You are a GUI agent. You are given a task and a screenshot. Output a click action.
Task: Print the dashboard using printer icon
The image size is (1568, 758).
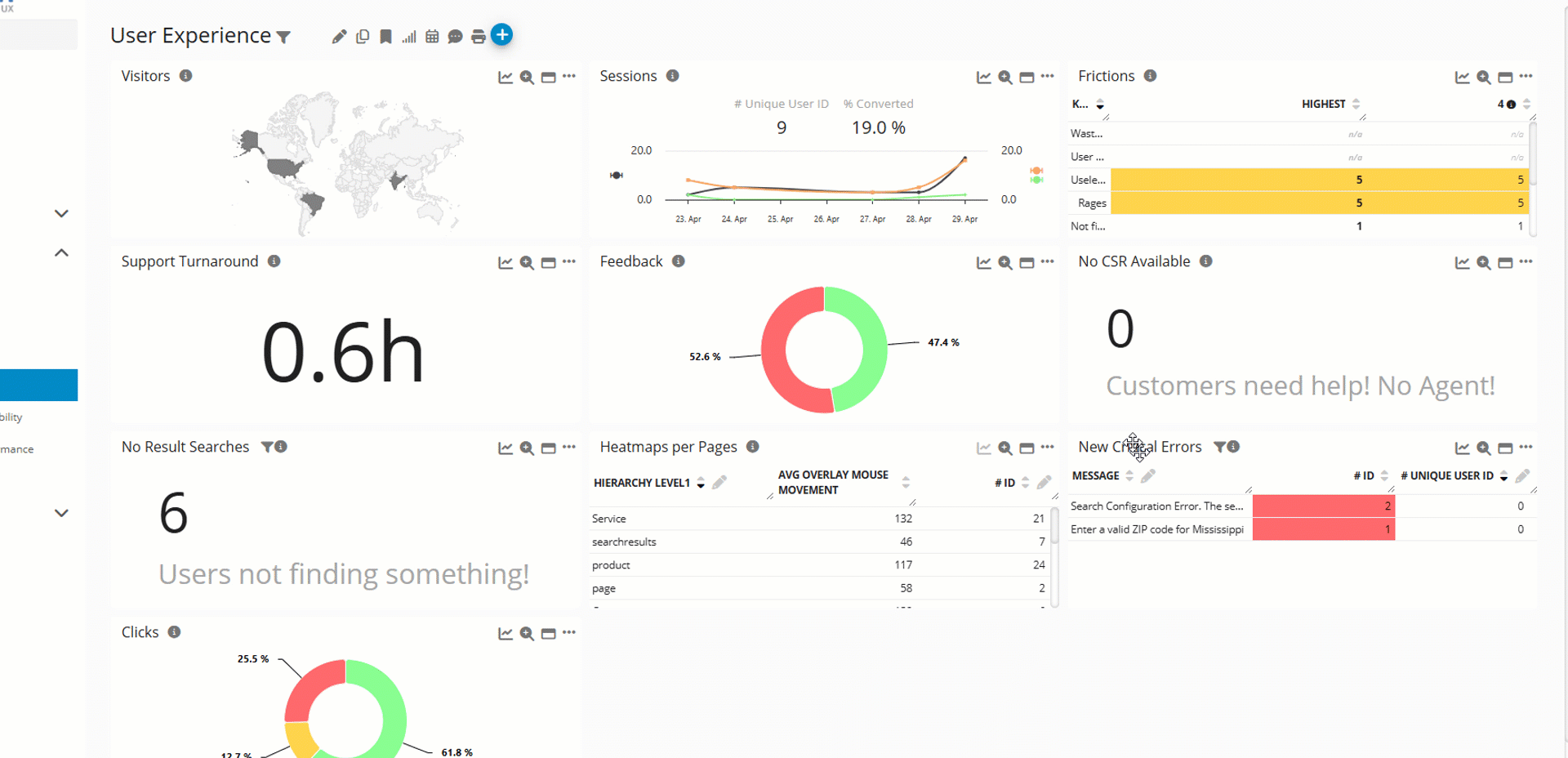tap(479, 37)
